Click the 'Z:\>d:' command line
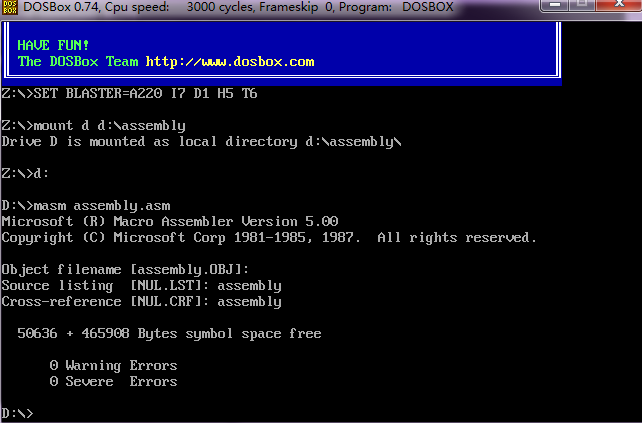Image resolution: width=642 pixels, height=423 pixels. coord(25,174)
